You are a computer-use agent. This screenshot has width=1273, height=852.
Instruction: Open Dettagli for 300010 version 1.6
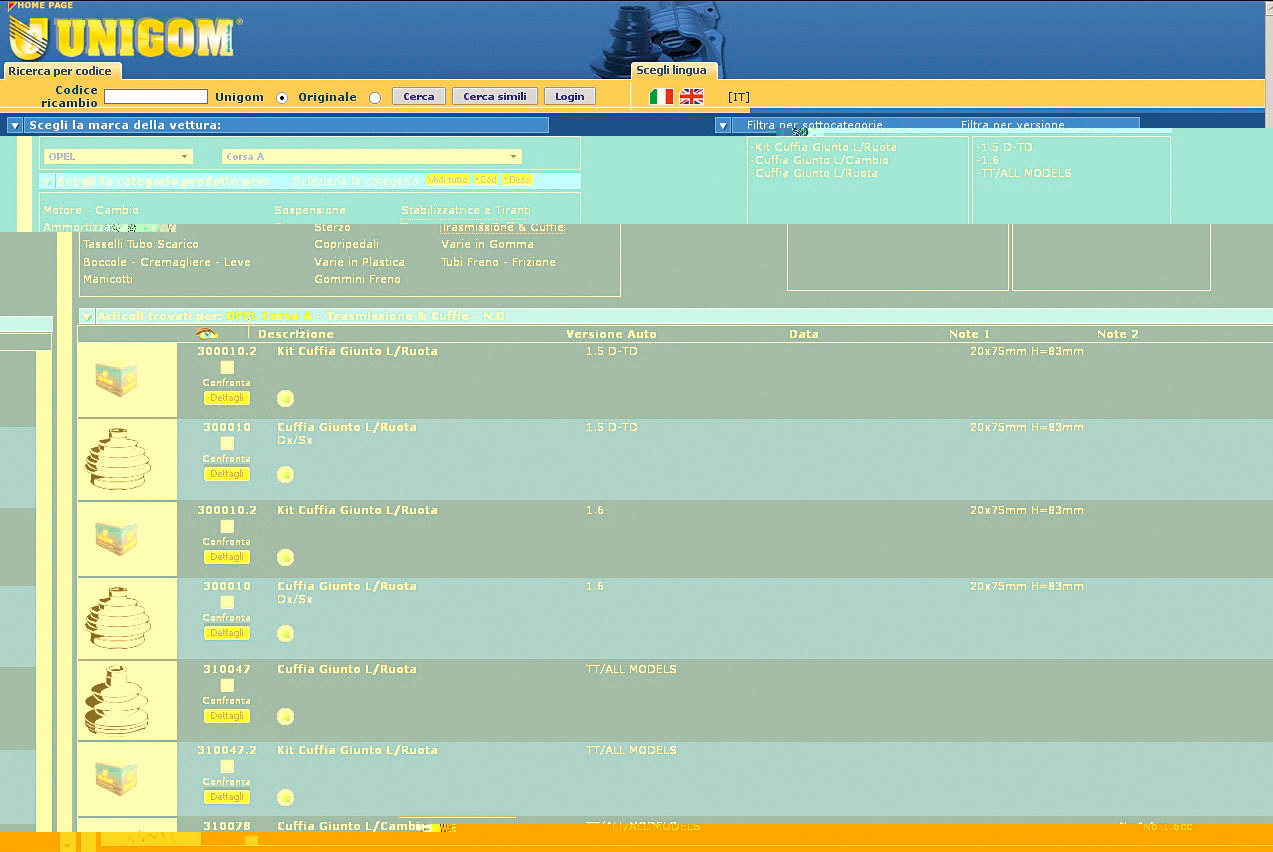(x=227, y=633)
